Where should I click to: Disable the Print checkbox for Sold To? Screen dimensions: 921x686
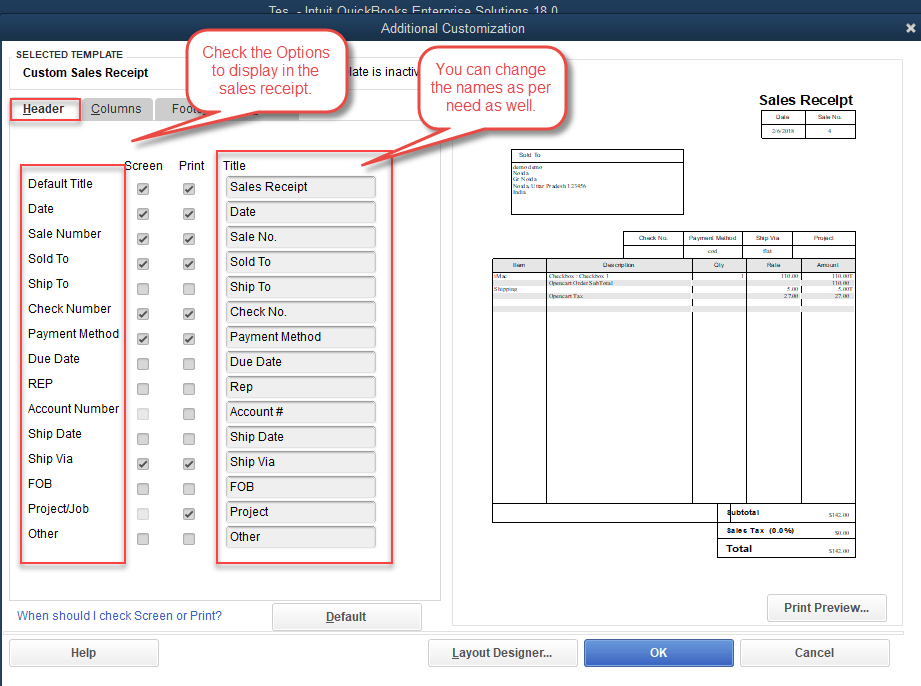(190, 263)
